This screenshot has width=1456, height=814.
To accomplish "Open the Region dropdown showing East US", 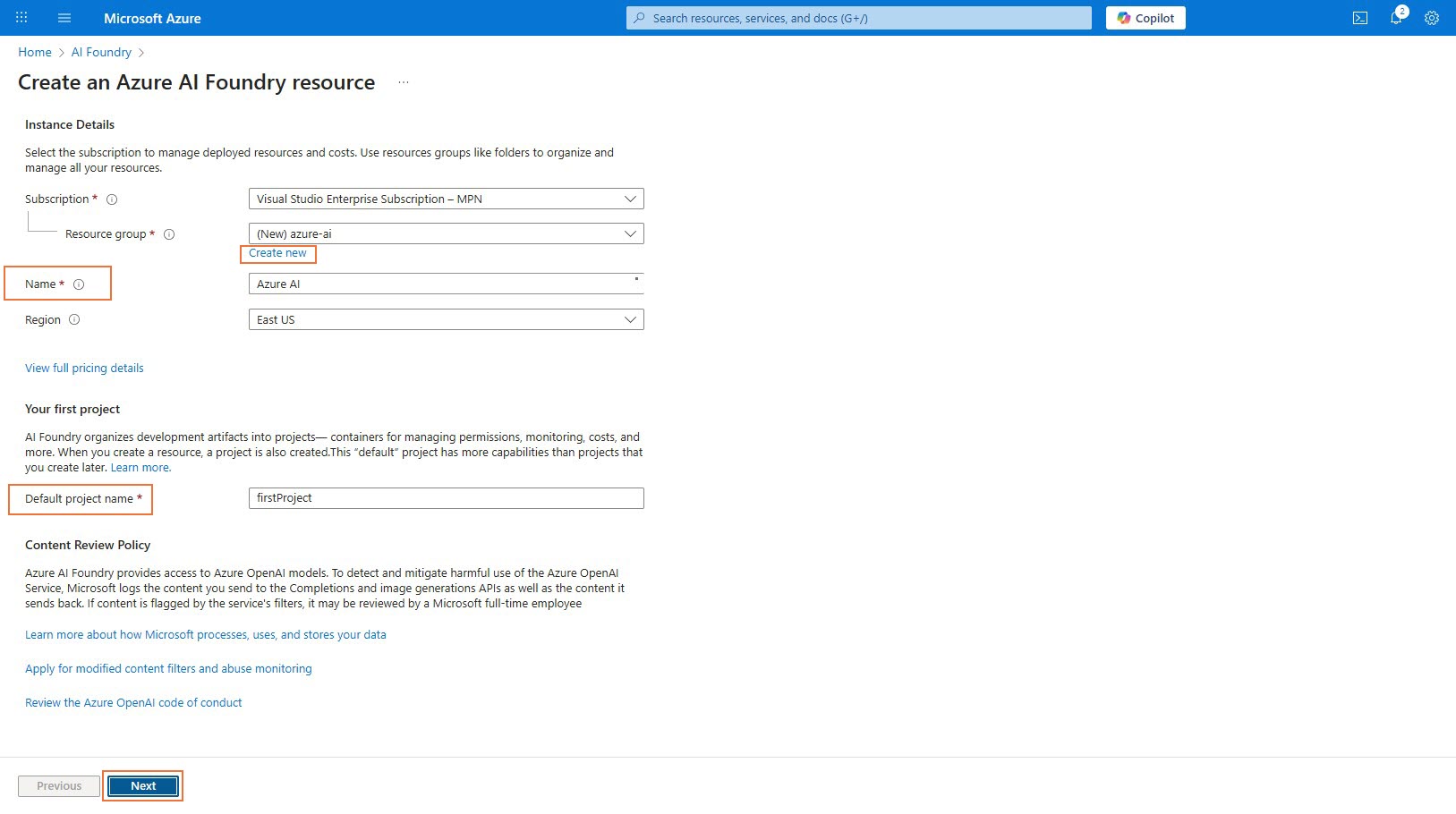I will (x=446, y=319).
